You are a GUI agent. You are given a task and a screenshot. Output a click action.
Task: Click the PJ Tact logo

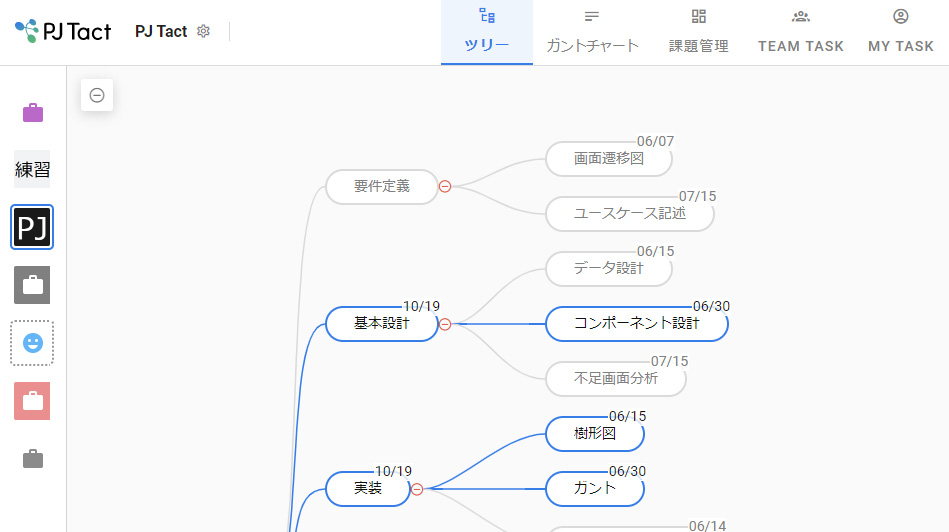click(x=63, y=31)
